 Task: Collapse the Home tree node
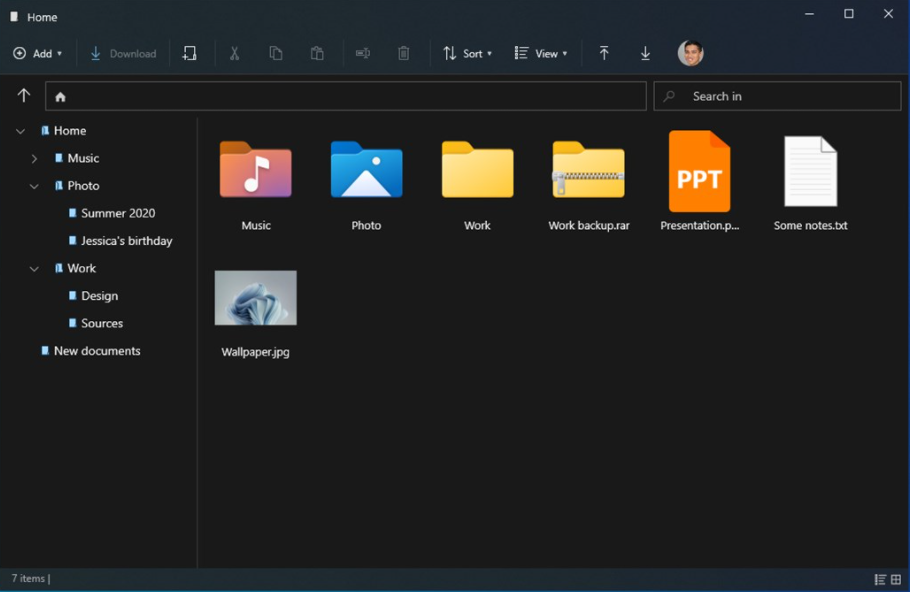[20, 131]
